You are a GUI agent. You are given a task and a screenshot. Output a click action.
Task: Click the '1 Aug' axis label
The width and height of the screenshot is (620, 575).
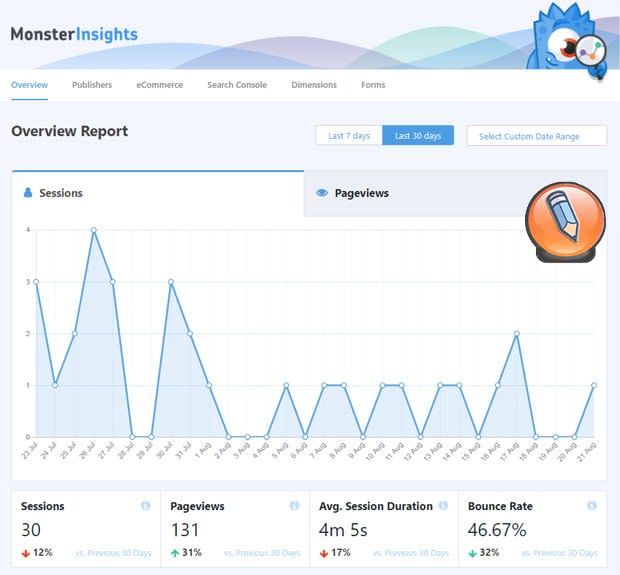point(204,450)
